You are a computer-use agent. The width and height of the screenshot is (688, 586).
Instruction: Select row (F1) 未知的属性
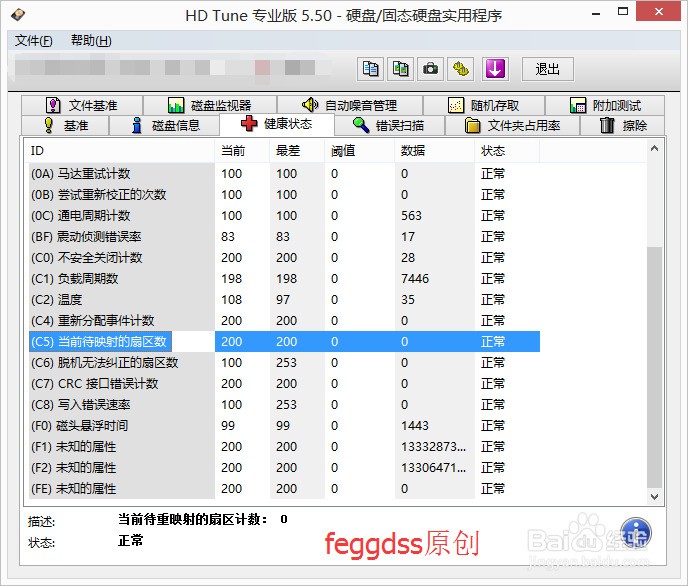tap(284, 447)
